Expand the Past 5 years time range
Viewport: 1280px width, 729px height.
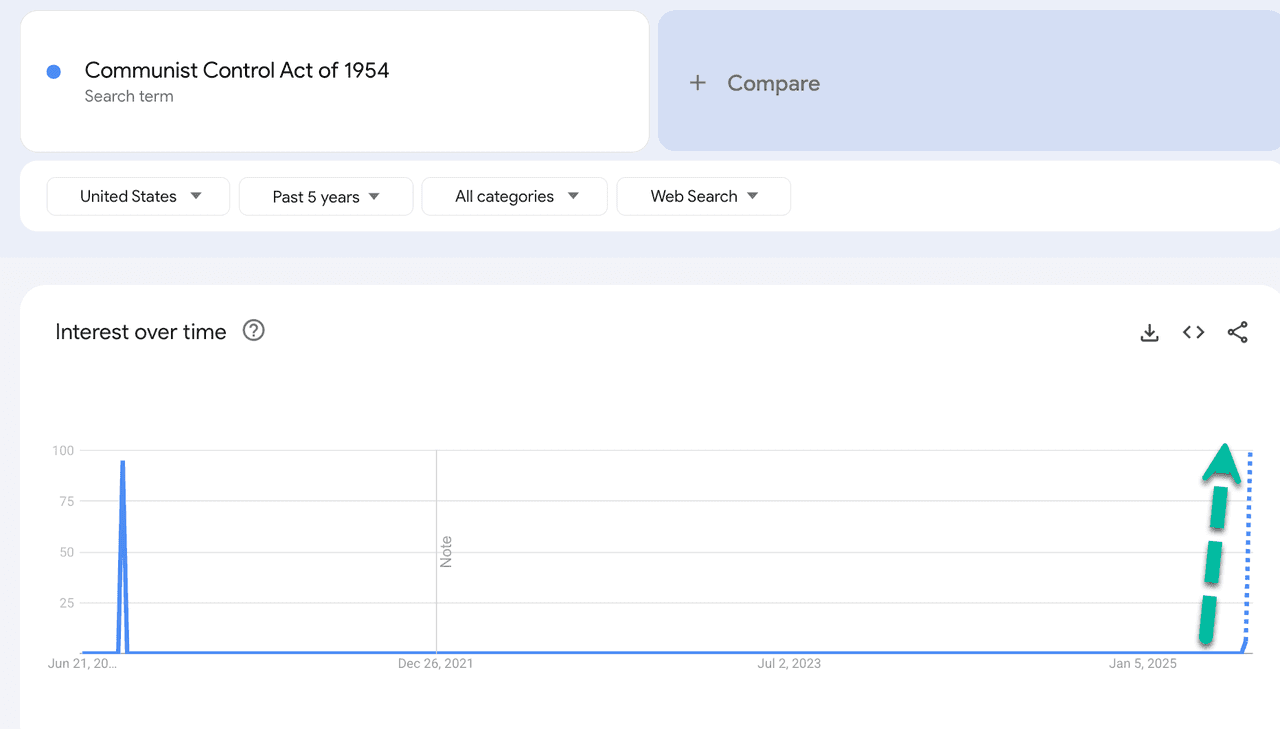coord(326,197)
